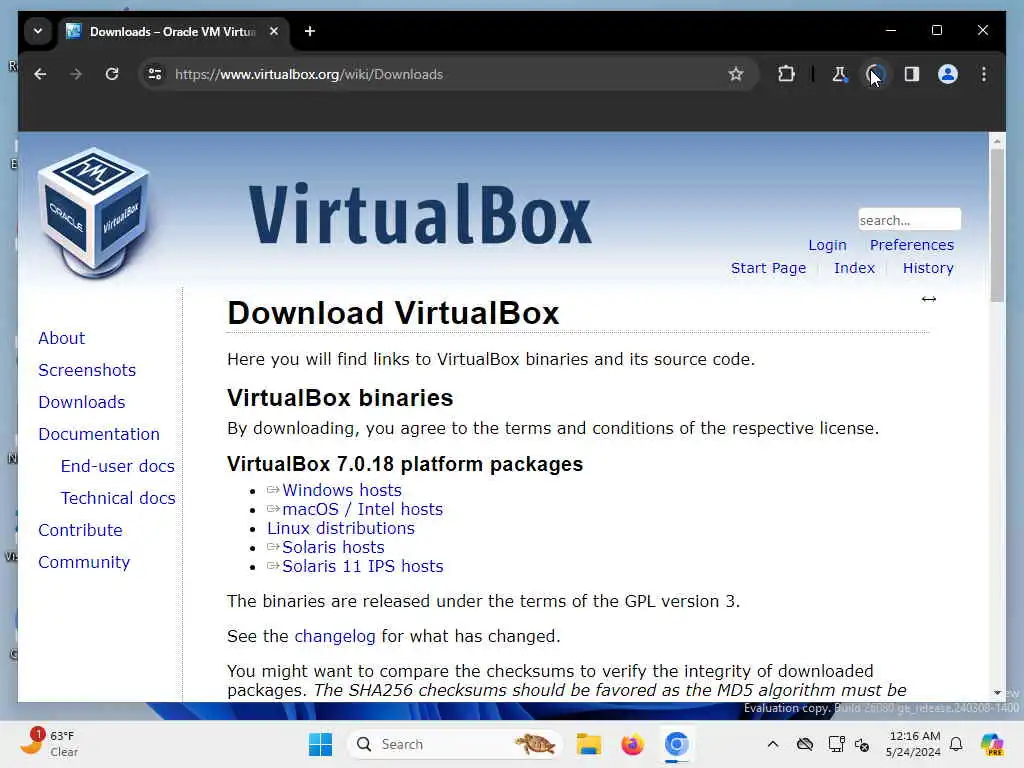Open Documentation in the sidebar
This screenshot has width=1024, height=768.
click(99, 434)
